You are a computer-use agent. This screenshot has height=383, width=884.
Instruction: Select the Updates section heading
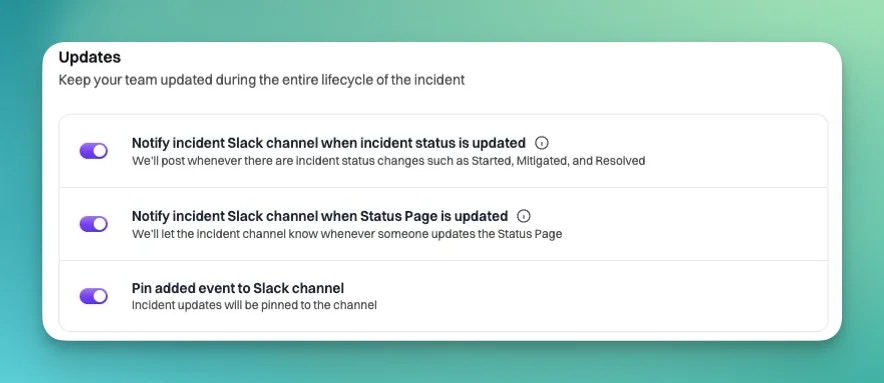point(90,57)
